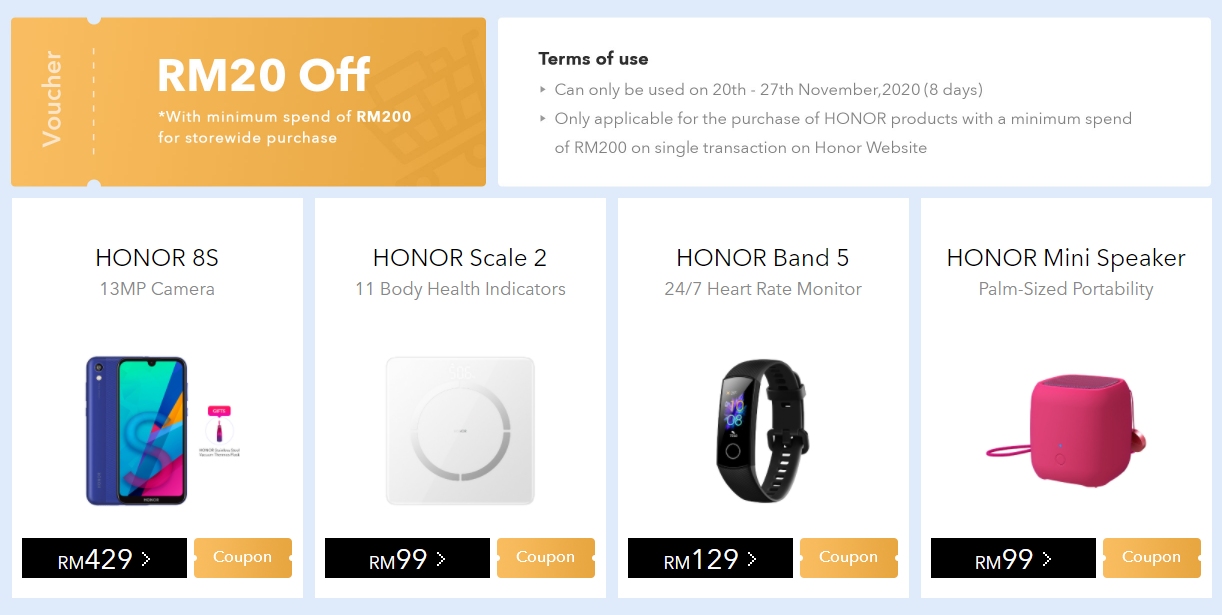Get the Coupon for HONOR Scale 2
Viewport: 1222px width, 615px height.
tap(545, 558)
